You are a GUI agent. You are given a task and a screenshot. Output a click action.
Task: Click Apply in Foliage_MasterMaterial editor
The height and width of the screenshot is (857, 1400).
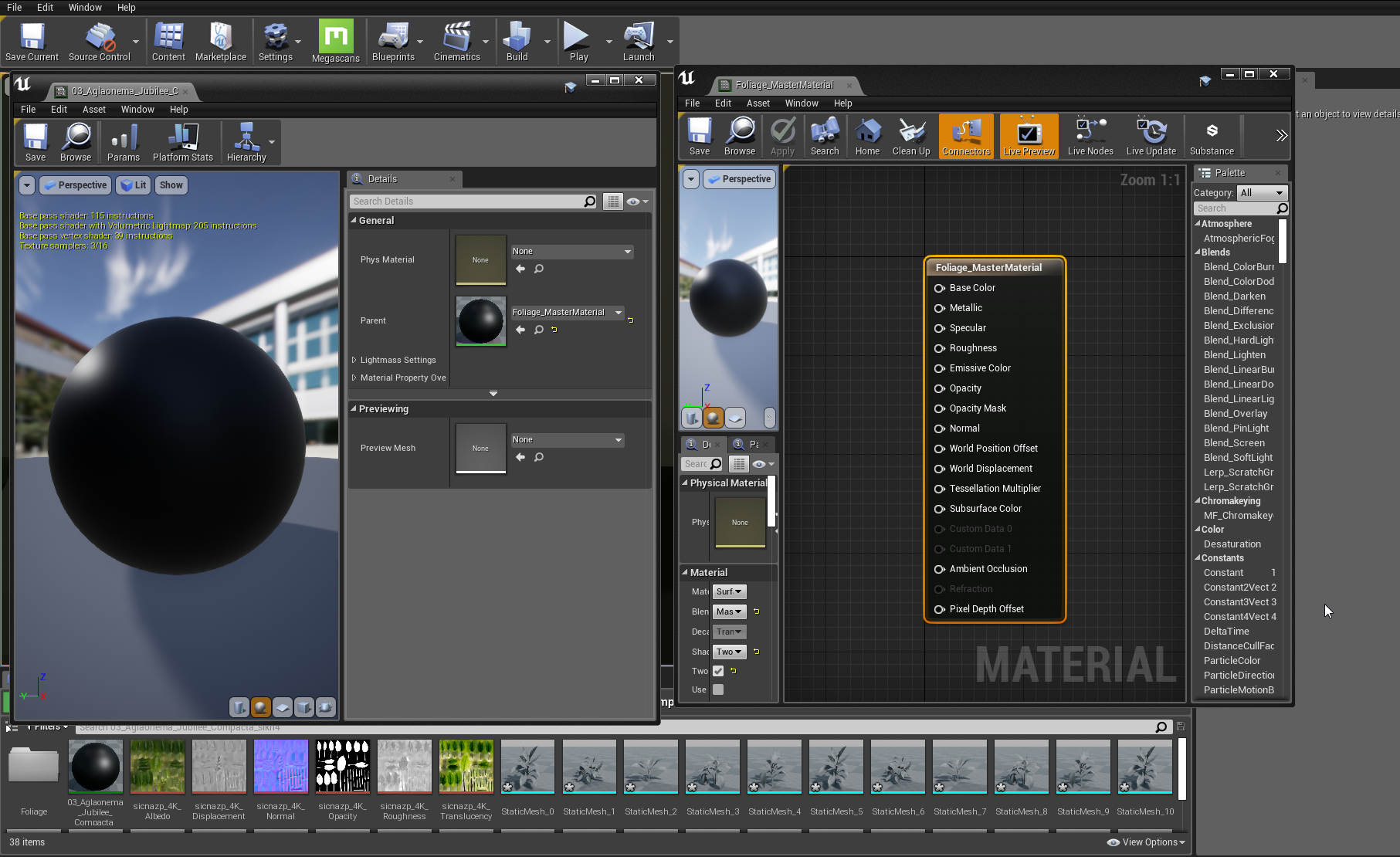(x=783, y=137)
